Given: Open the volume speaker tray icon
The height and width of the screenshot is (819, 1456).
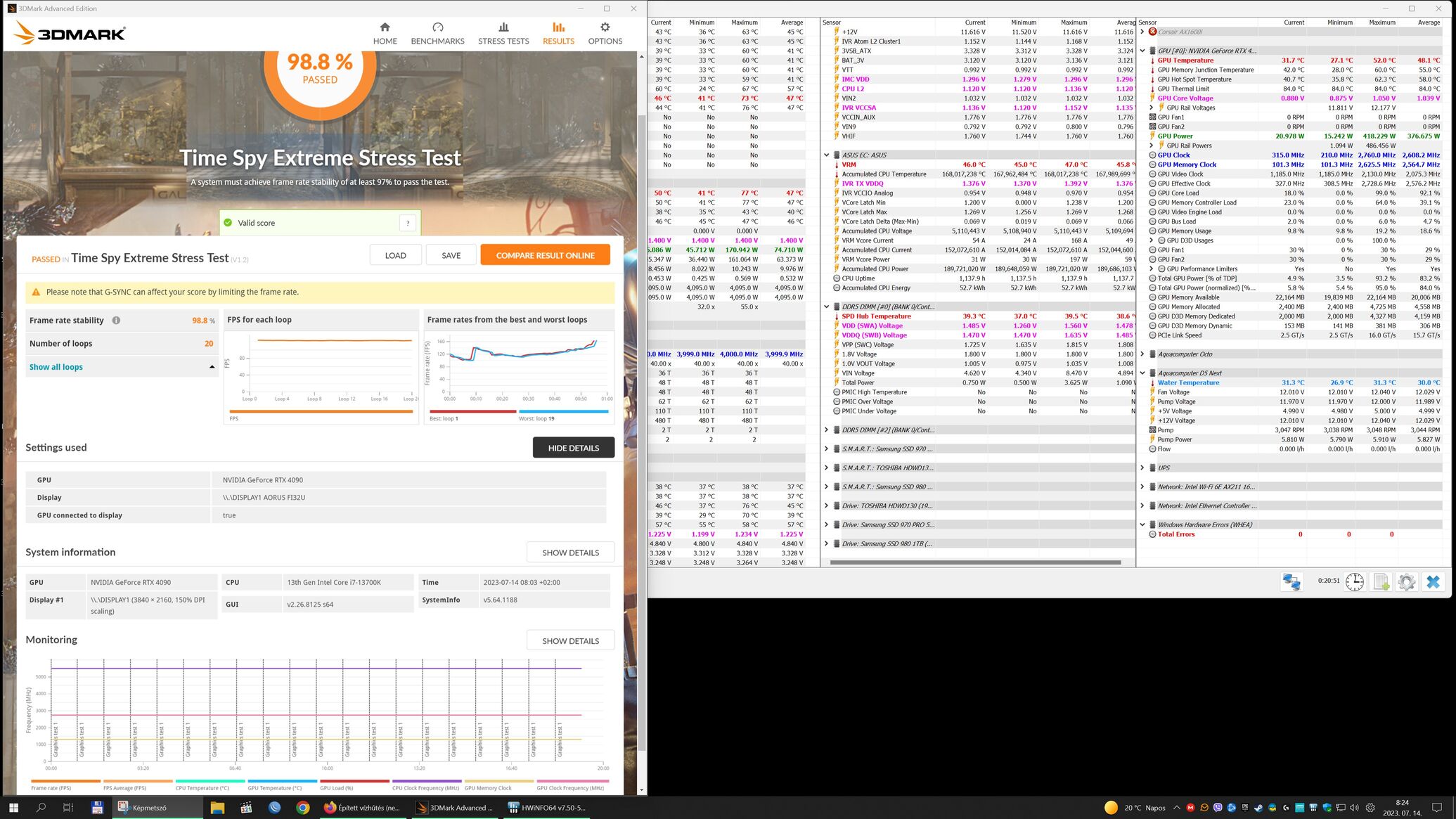Looking at the screenshot, I should [x=1354, y=808].
